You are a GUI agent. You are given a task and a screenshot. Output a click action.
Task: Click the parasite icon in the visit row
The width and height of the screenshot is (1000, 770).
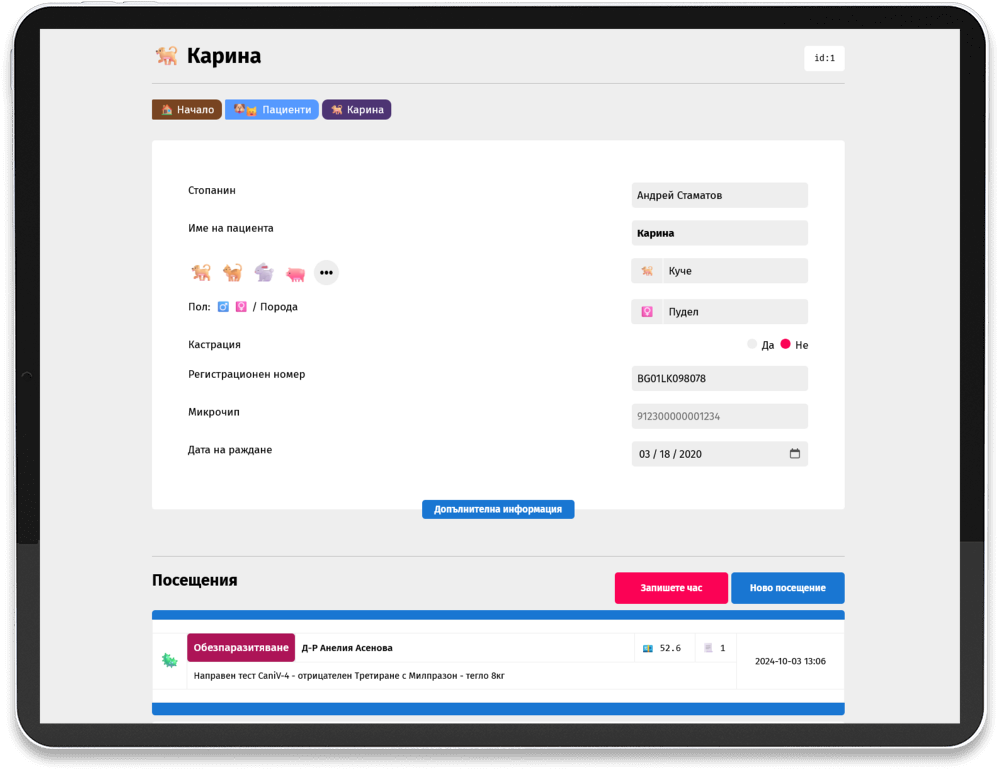[x=170, y=660]
